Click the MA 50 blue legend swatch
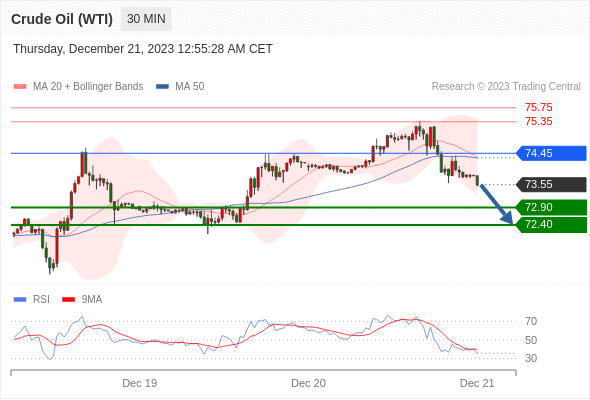The image size is (590, 400). tap(162, 87)
